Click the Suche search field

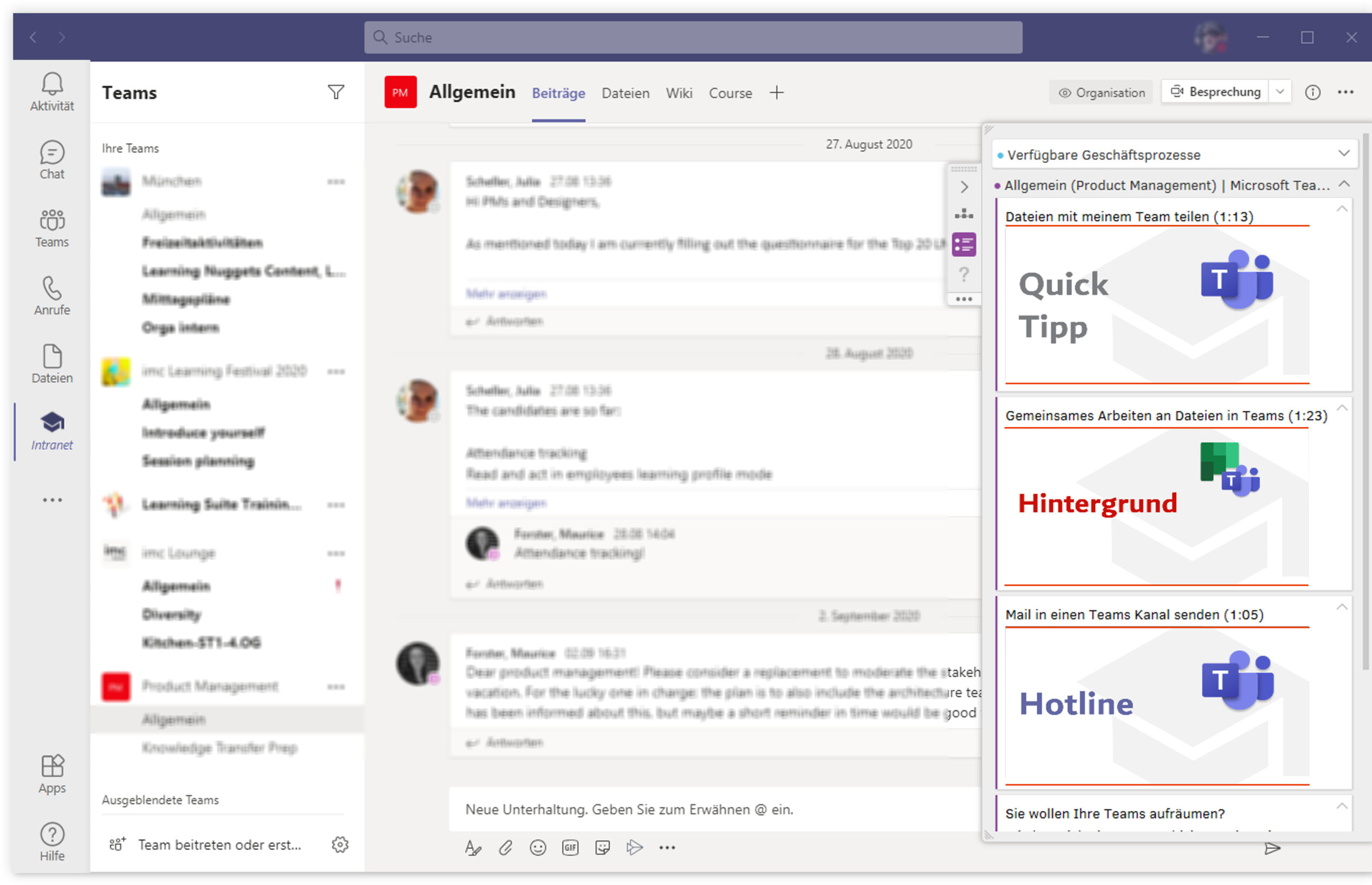pyautogui.click(x=693, y=38)
